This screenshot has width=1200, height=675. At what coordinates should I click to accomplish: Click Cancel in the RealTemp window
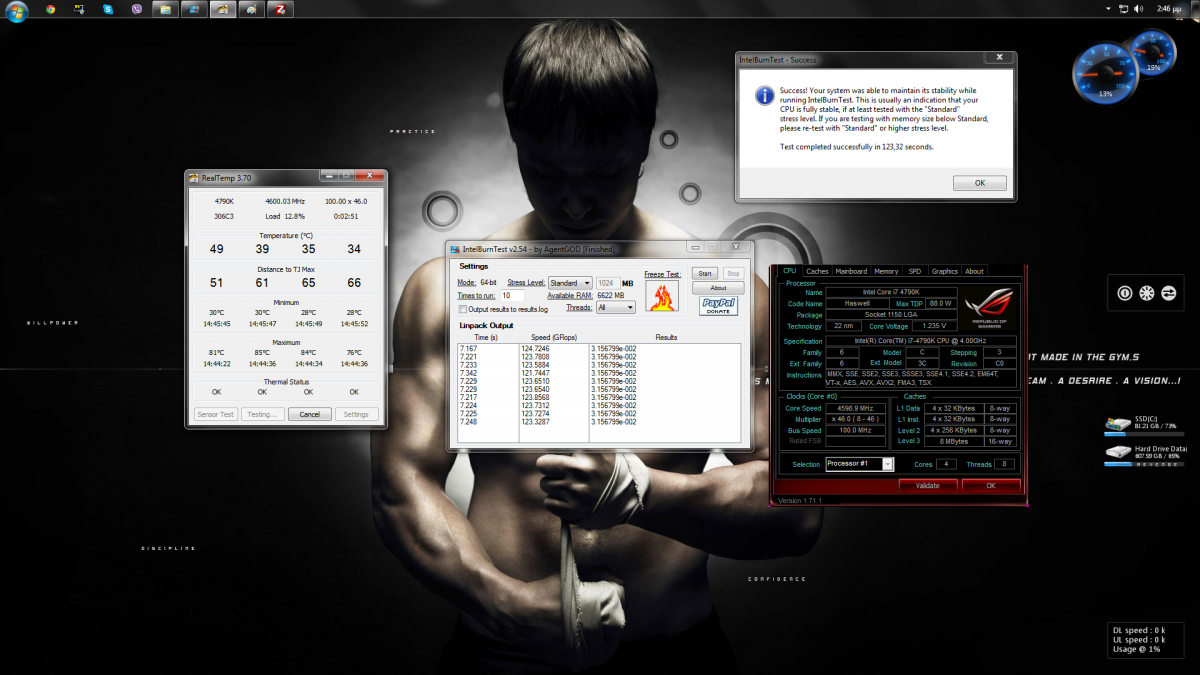(x=310, y=414)
